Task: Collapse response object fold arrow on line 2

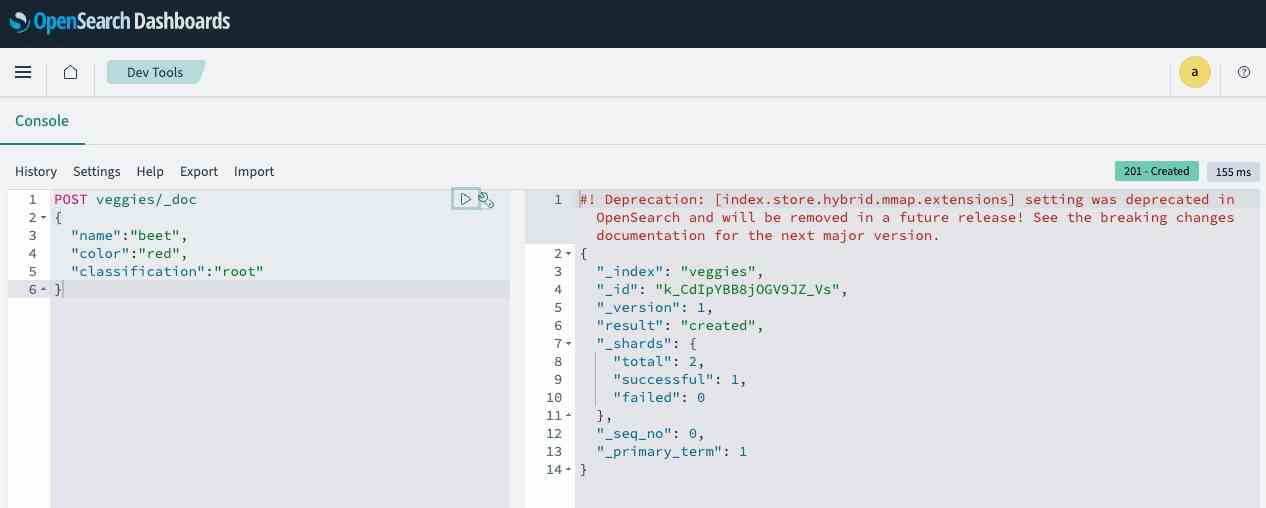Action: point(569,254)
